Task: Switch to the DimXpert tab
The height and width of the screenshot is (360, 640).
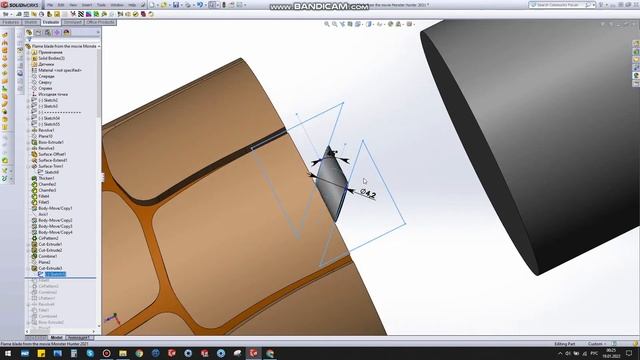Action: tap(73, 22)
